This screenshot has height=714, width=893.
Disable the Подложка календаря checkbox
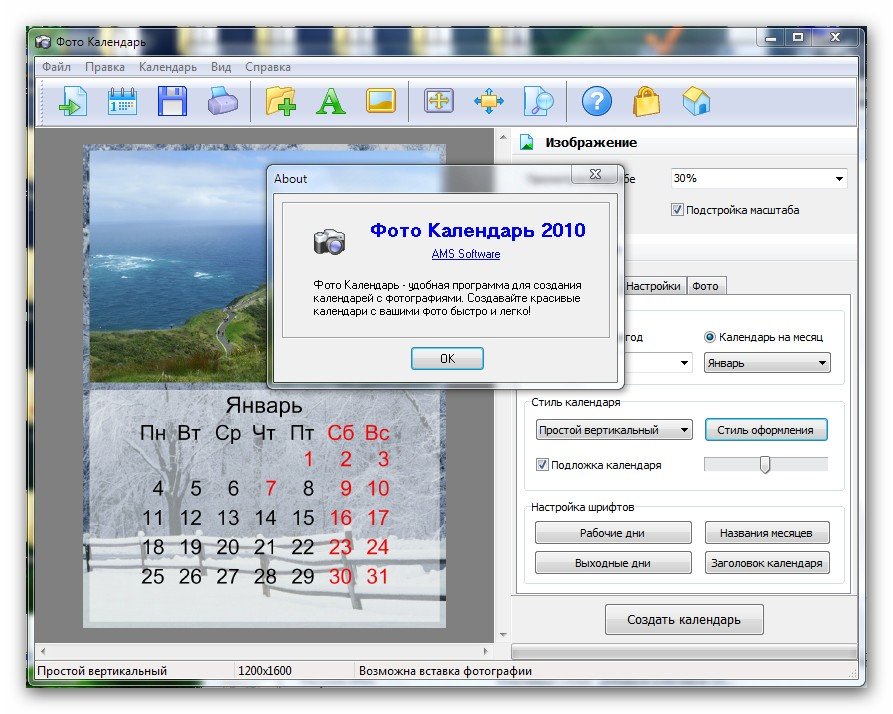[x=543, y=465]
